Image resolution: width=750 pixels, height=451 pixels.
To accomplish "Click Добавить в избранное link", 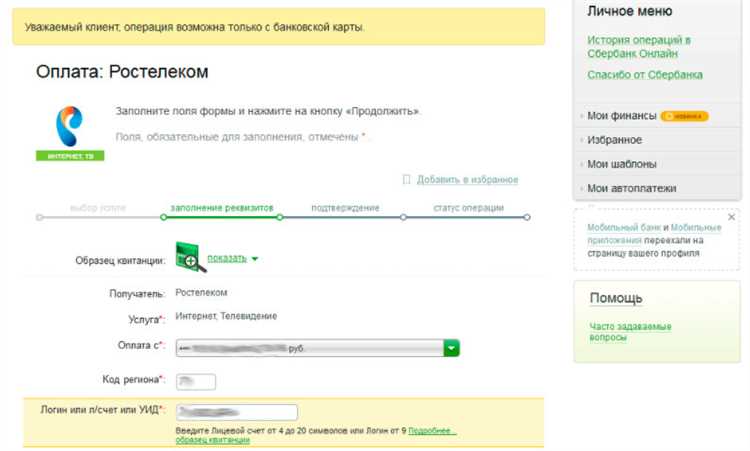I will click(x=467, y=179).
